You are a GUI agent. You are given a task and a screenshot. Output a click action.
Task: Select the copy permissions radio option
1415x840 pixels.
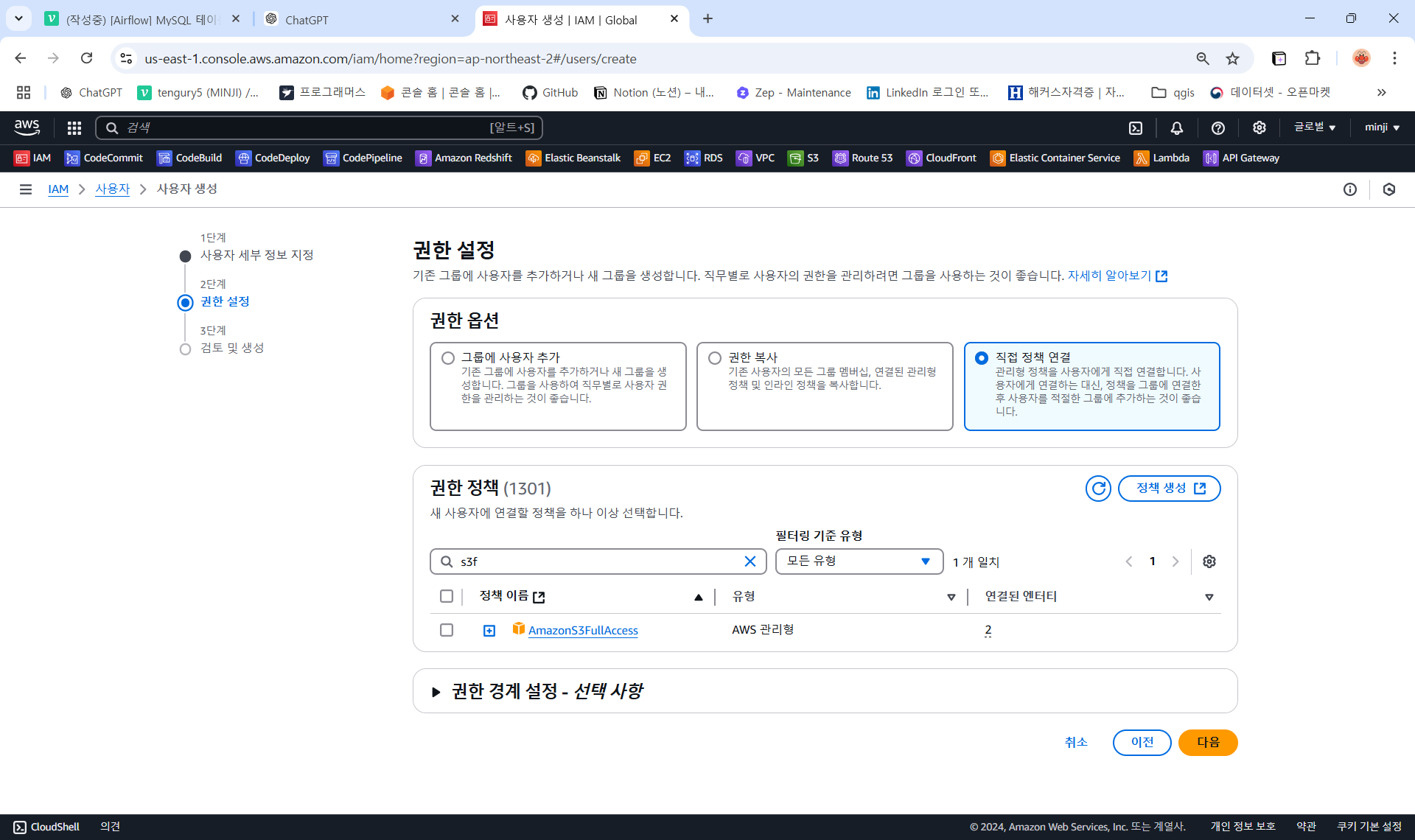click(x=715, y=358)
